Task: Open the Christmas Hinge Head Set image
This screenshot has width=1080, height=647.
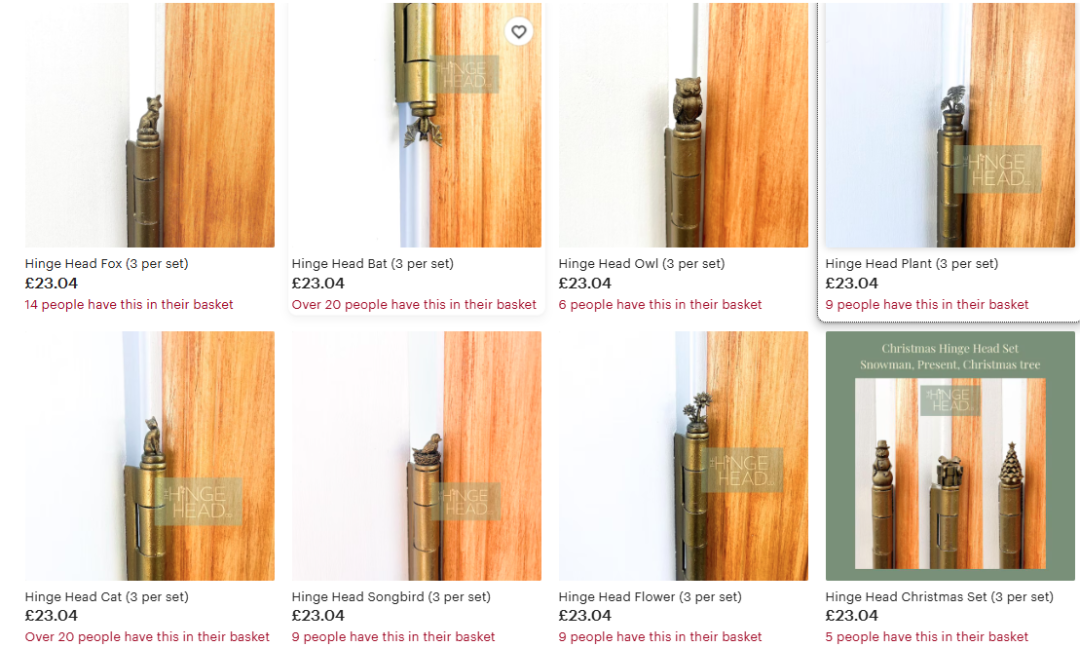Action: point(950,456)
